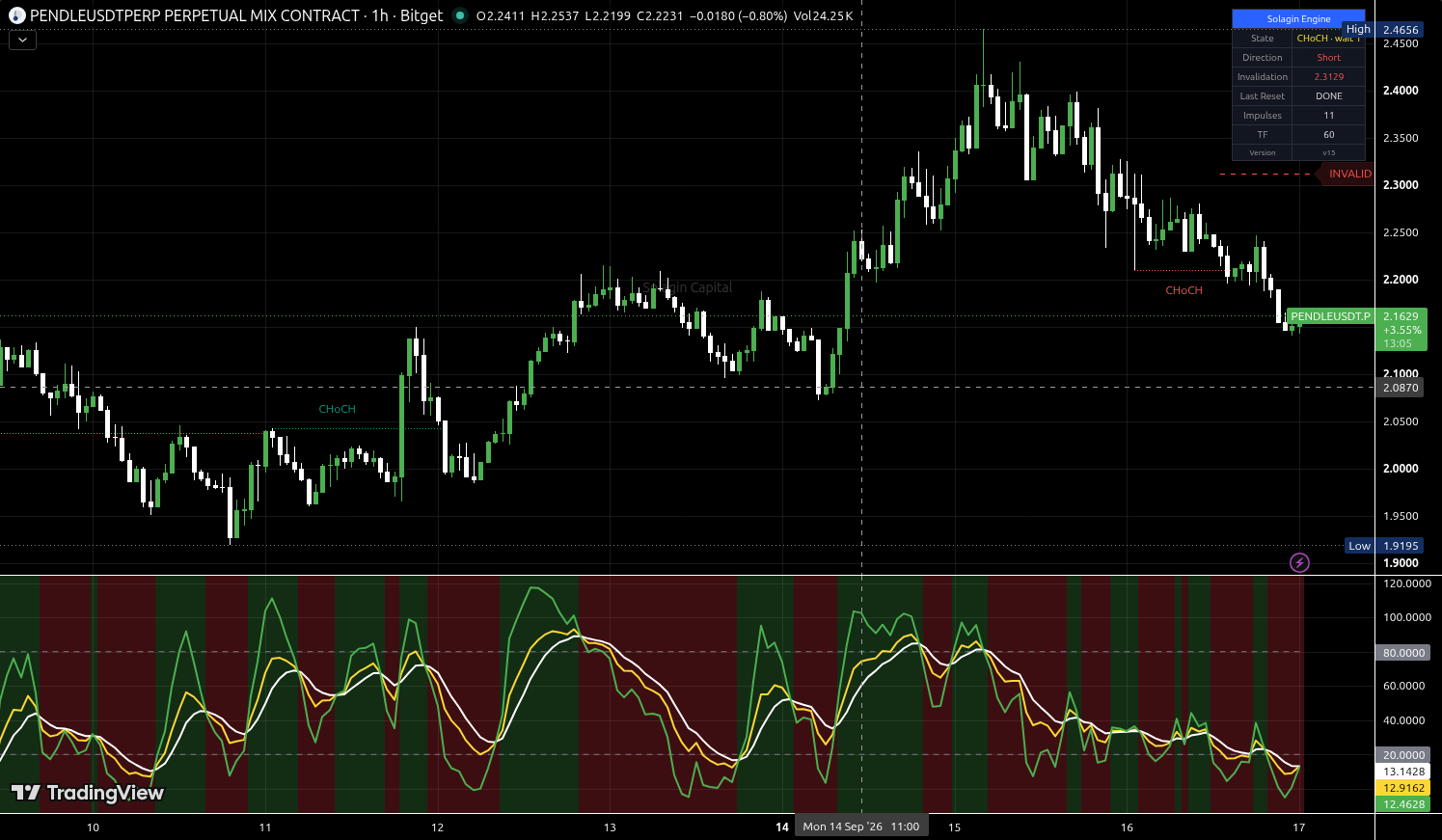Click the 2.3129 invalidation value
Image resolution: width=1442 pixels, height=840 pixels.
[1328, 77]
